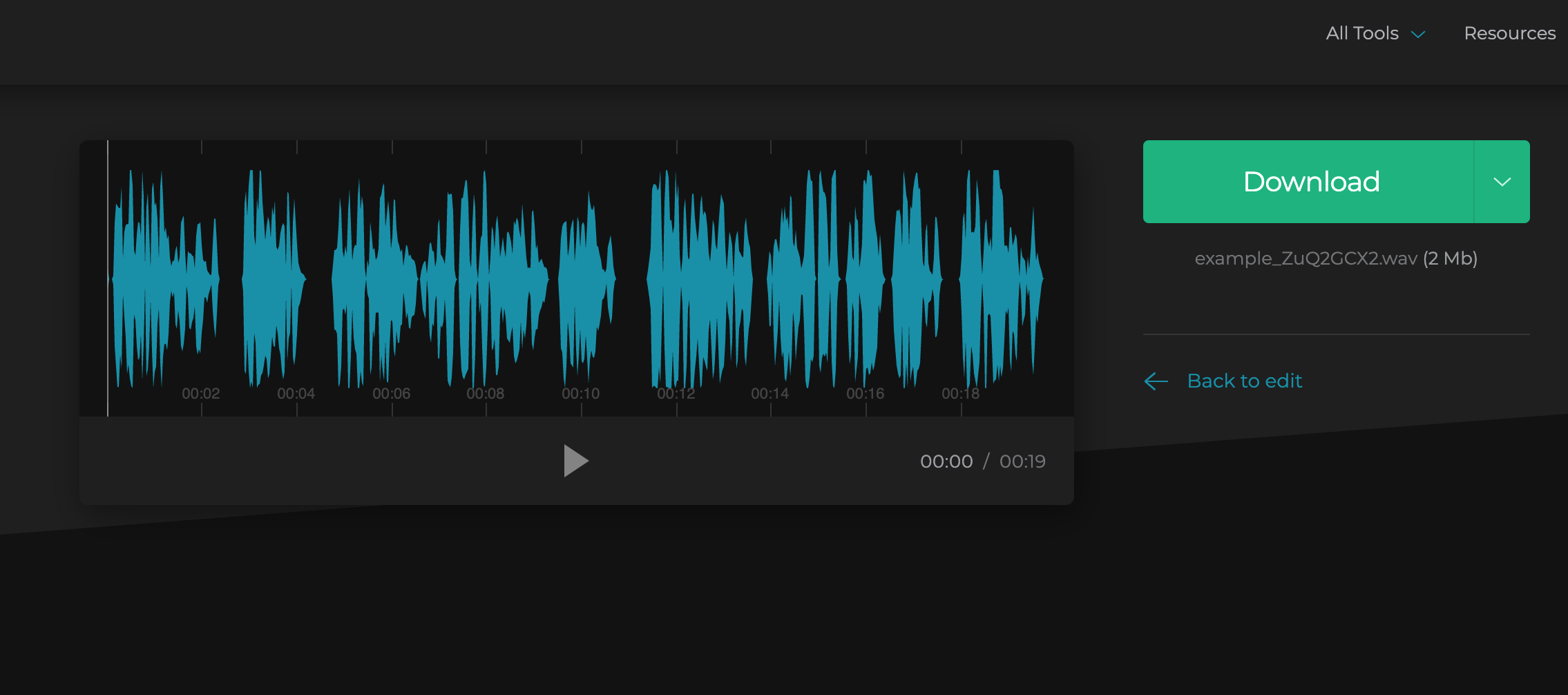Click the 00:19 total duration readout
This screenshot has width=1568, height=695.
click(1022, 461)
